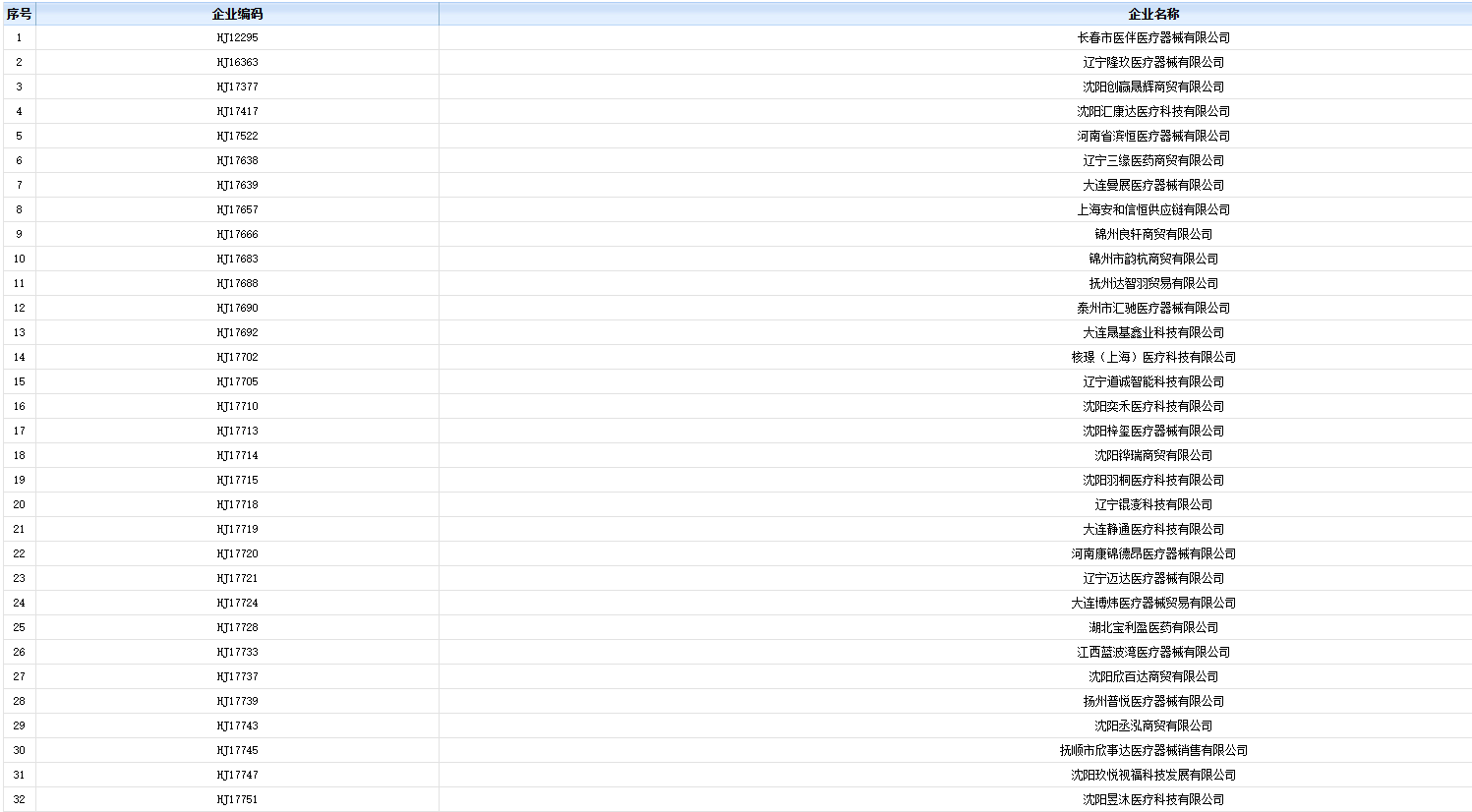The width and height of the screenshot is (1472, 812).
Task: Select the code HJ17720 cell
Action: tap(237, 553)
